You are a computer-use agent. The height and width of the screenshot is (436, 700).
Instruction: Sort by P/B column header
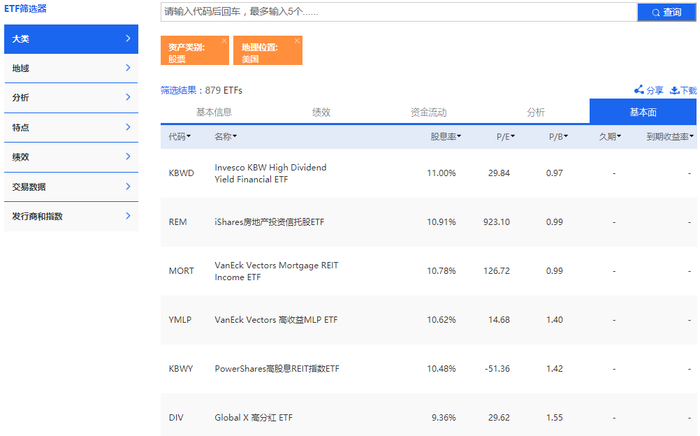[x=558, y=137]
